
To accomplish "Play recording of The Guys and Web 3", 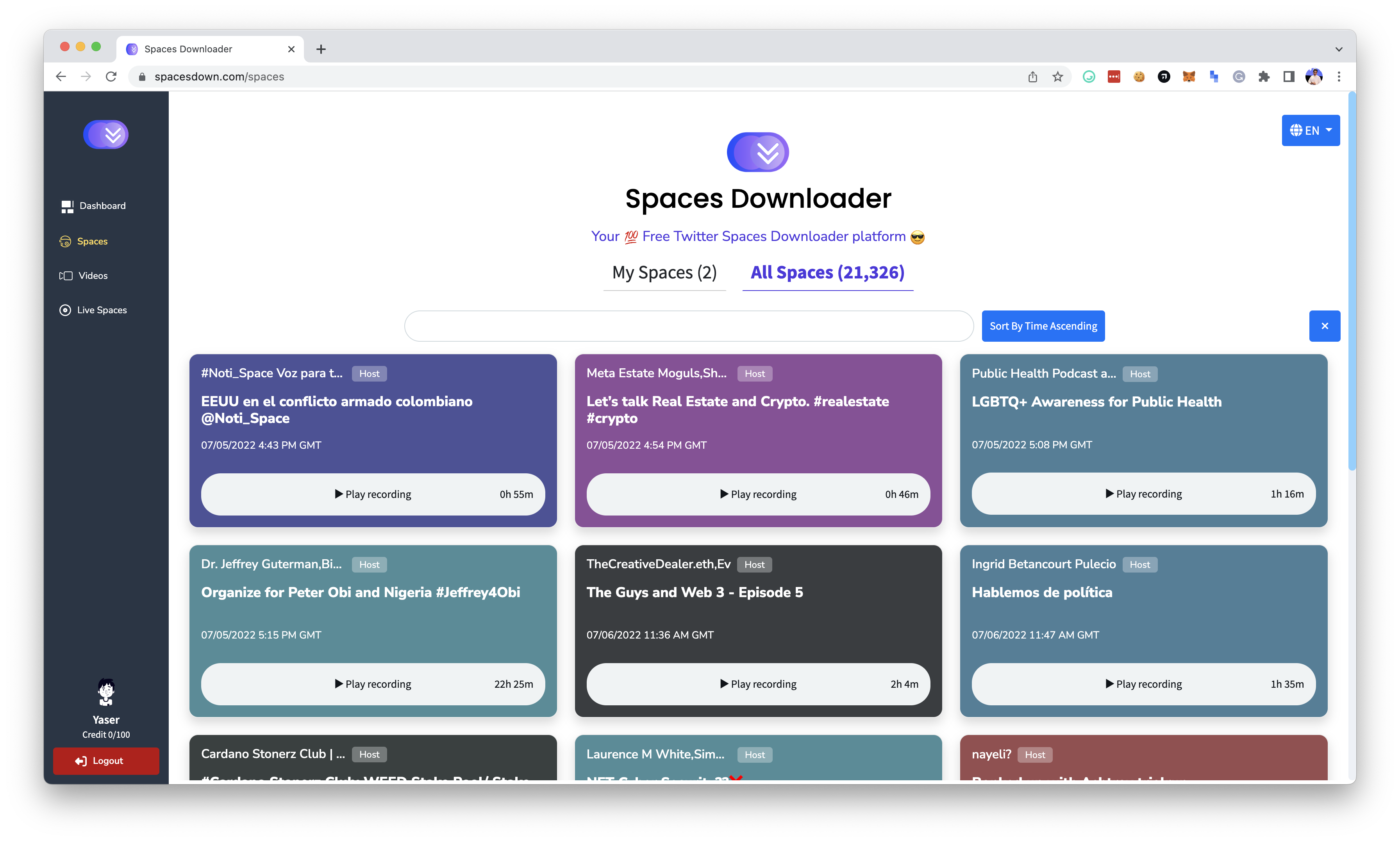I will (757, 684).
